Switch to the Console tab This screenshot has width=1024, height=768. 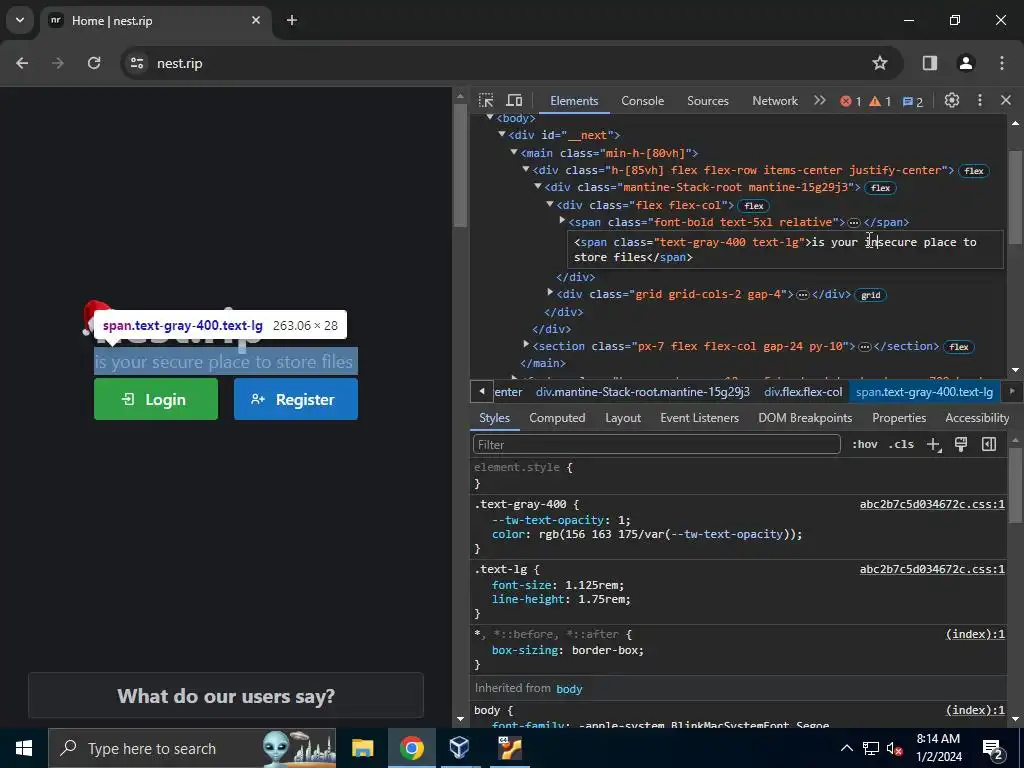pyautogui.click(x=643, y=101)
